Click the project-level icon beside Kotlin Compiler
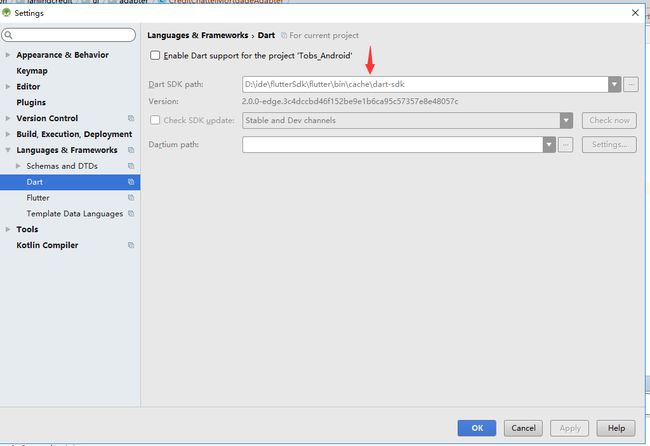The image size is (650, 446). click(x=131, y=245)
